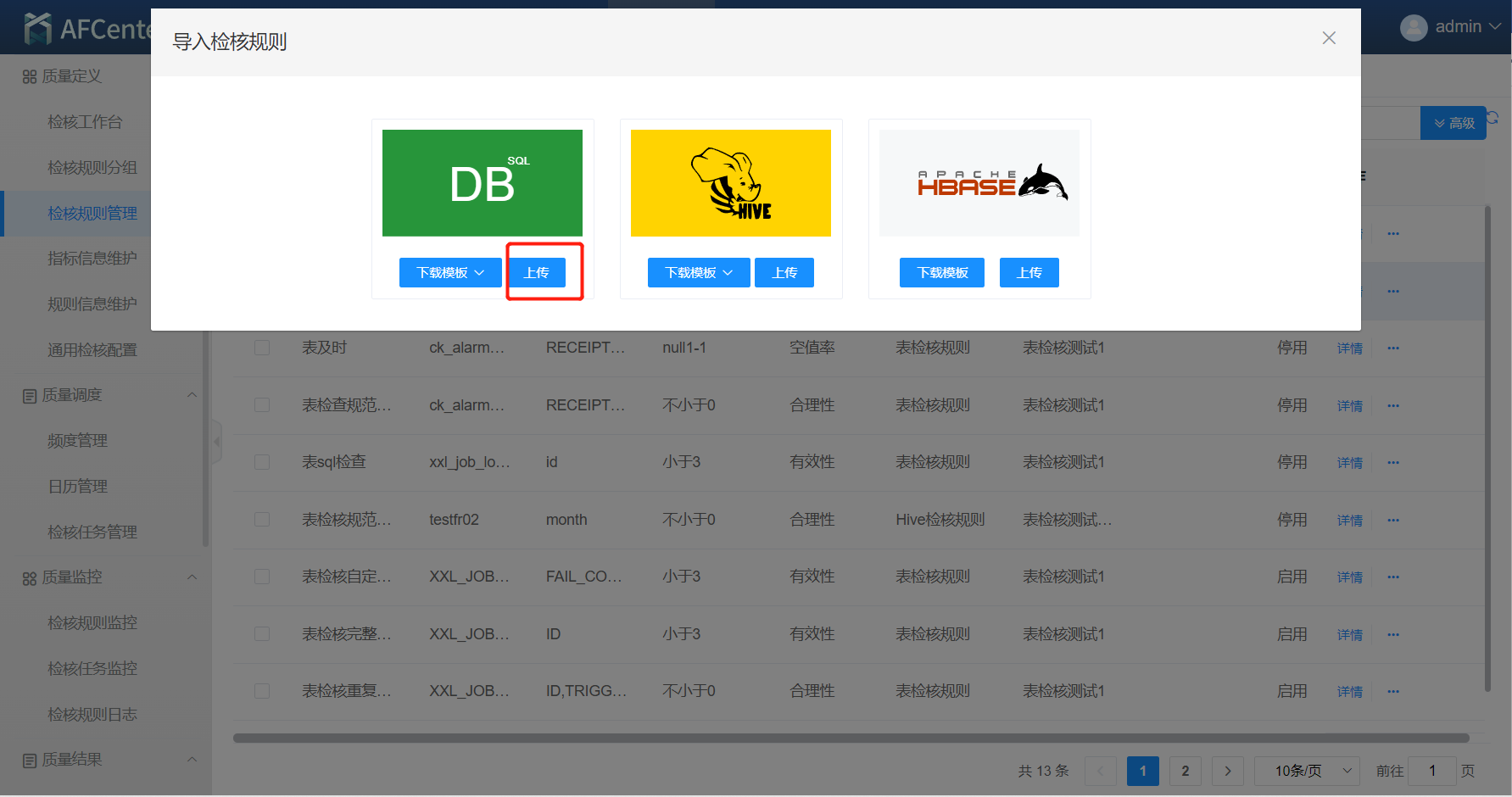The width and height of the screenshot is (1512, 797).
Task: Select the 表sql检查 row checkbox
Action: [x=262, y=462]
